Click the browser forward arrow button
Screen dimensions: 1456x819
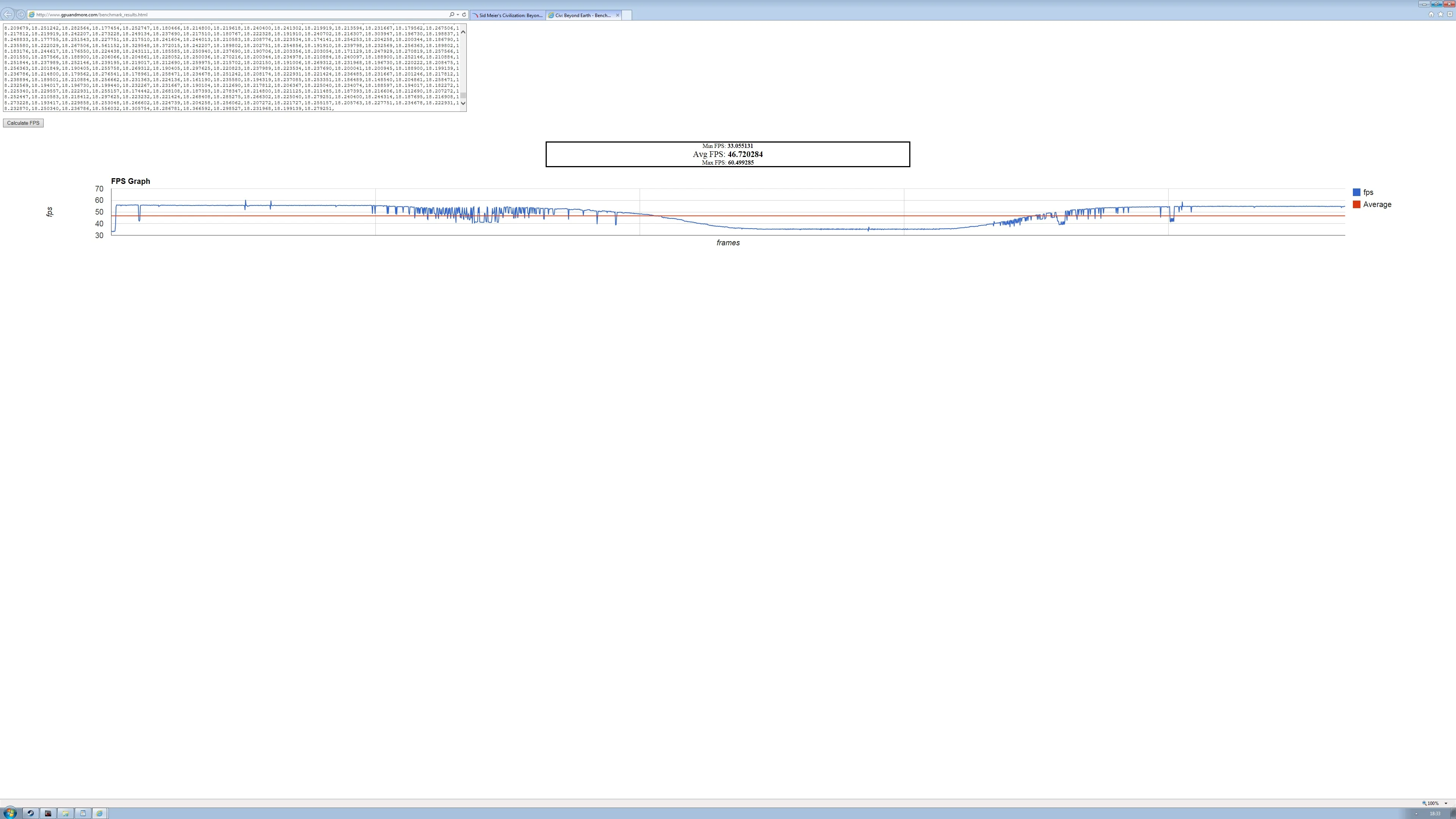[20, 14]
